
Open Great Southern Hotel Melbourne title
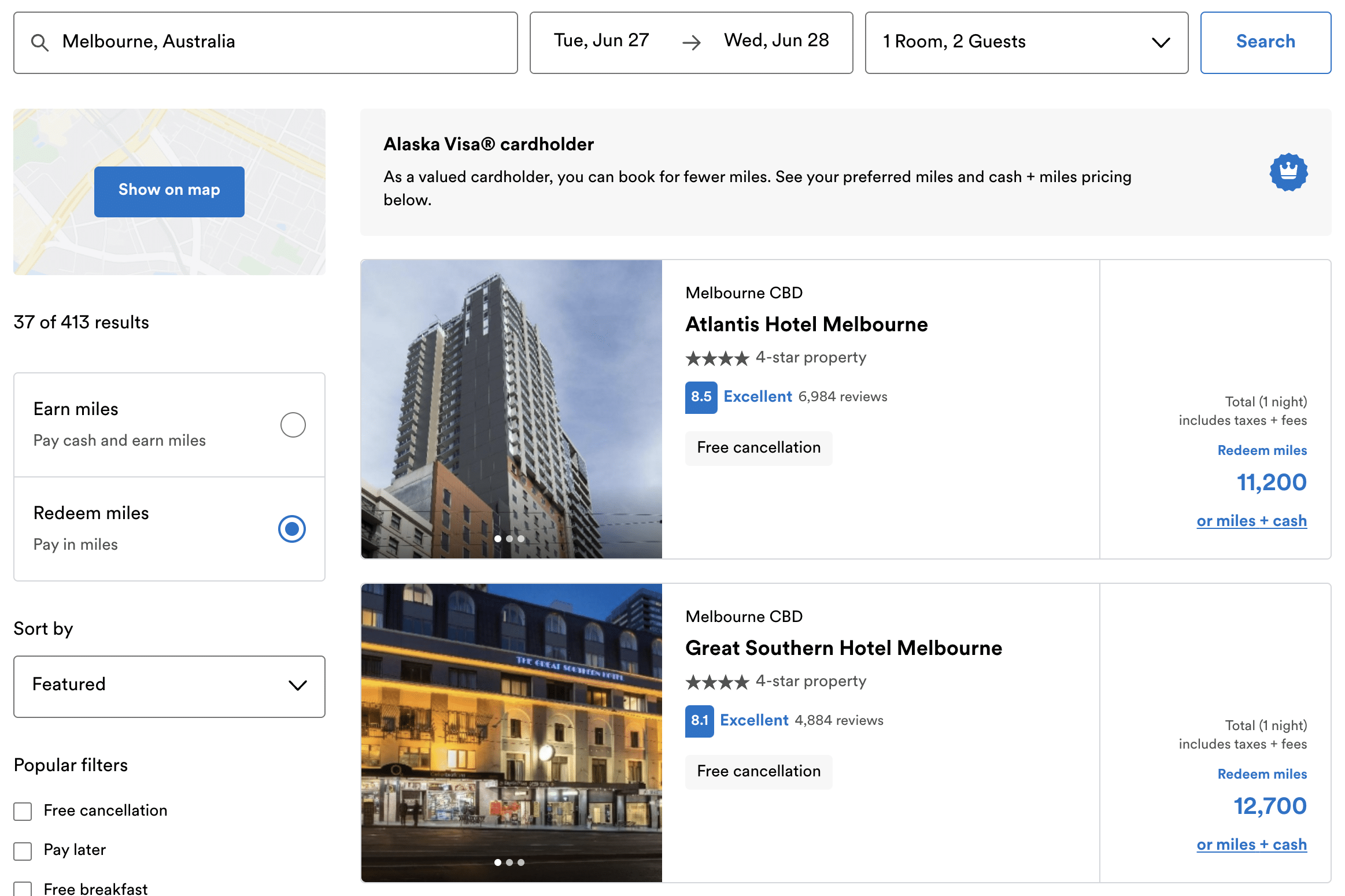pyautogui.click(x=843, y=648)
